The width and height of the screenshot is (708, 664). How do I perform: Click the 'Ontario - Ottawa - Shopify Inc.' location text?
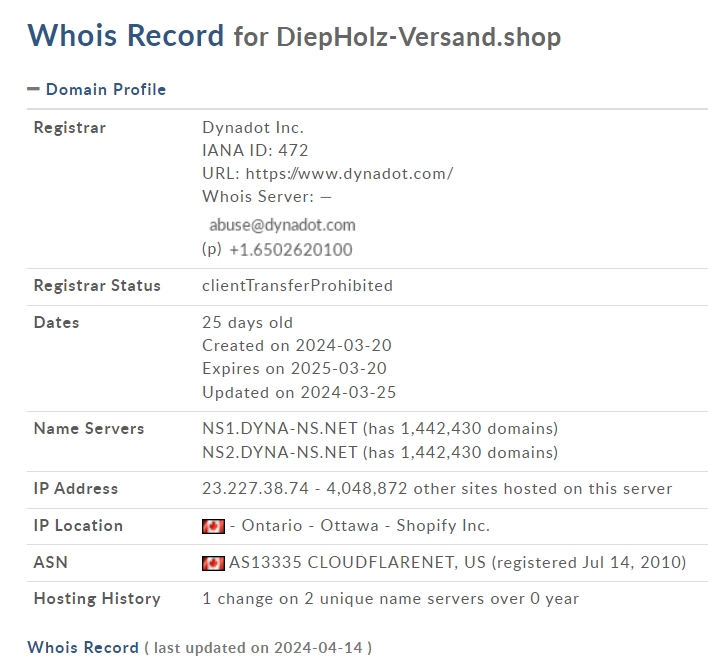[366, 526]
